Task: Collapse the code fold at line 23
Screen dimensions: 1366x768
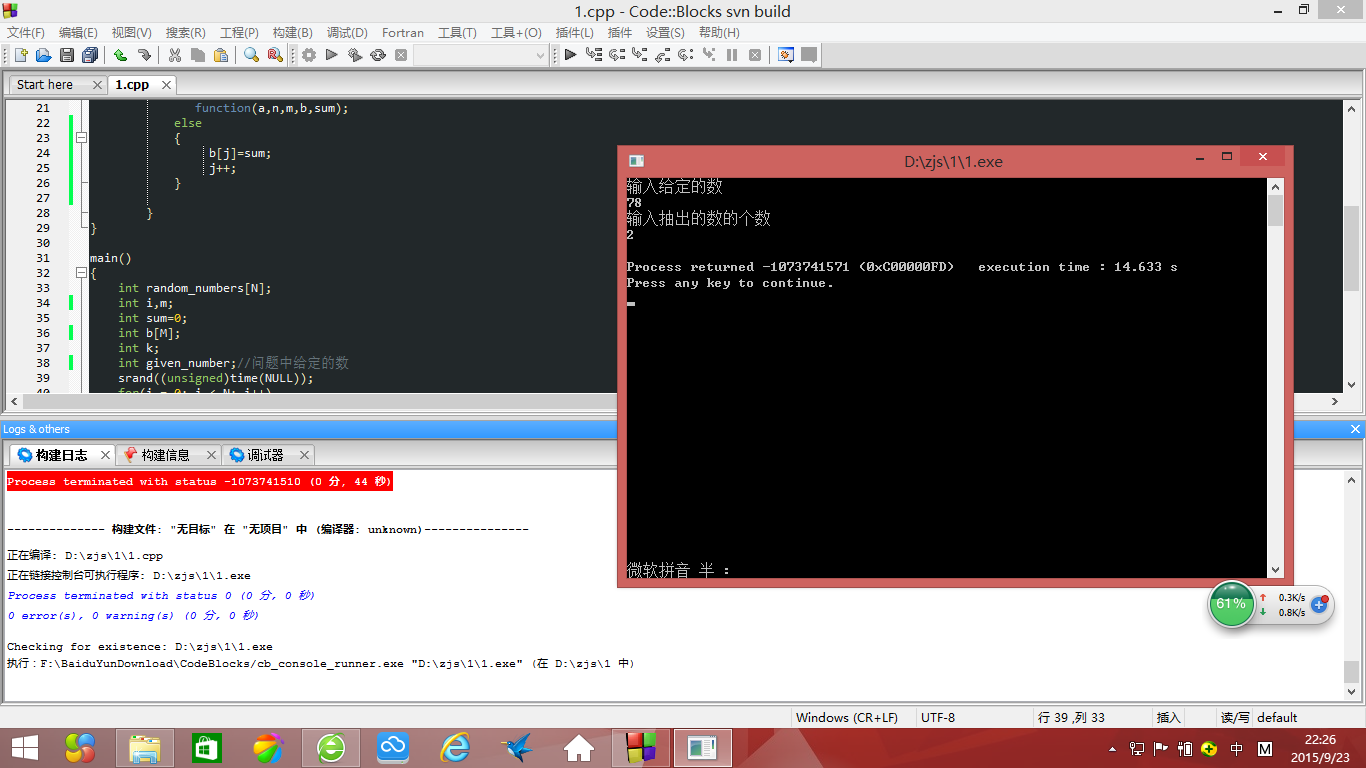Action: point(82,138)
